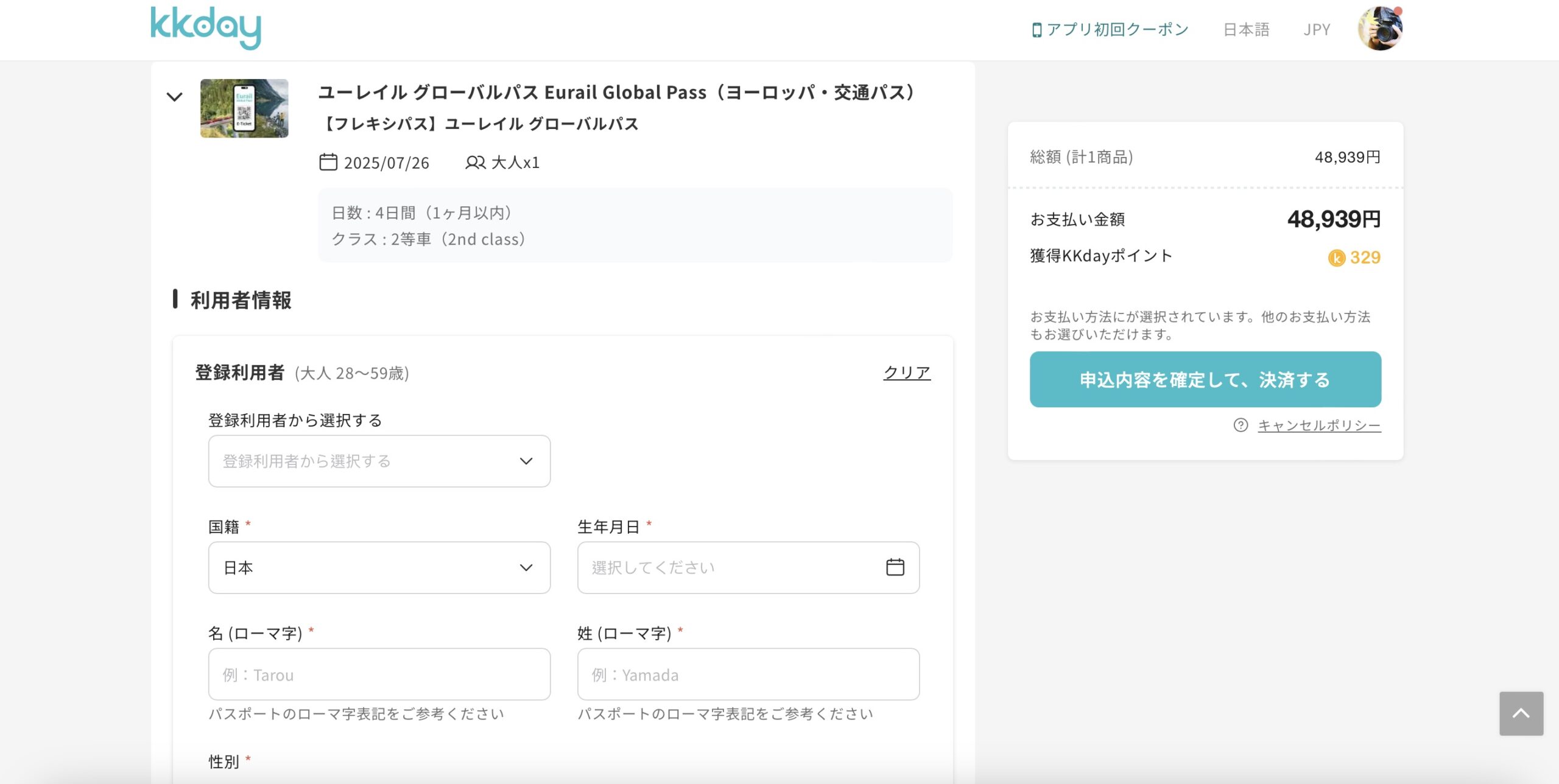Click the 2025/07/26 date text
This screenshot has height=784, width=1559.
[x=387, y=163]
